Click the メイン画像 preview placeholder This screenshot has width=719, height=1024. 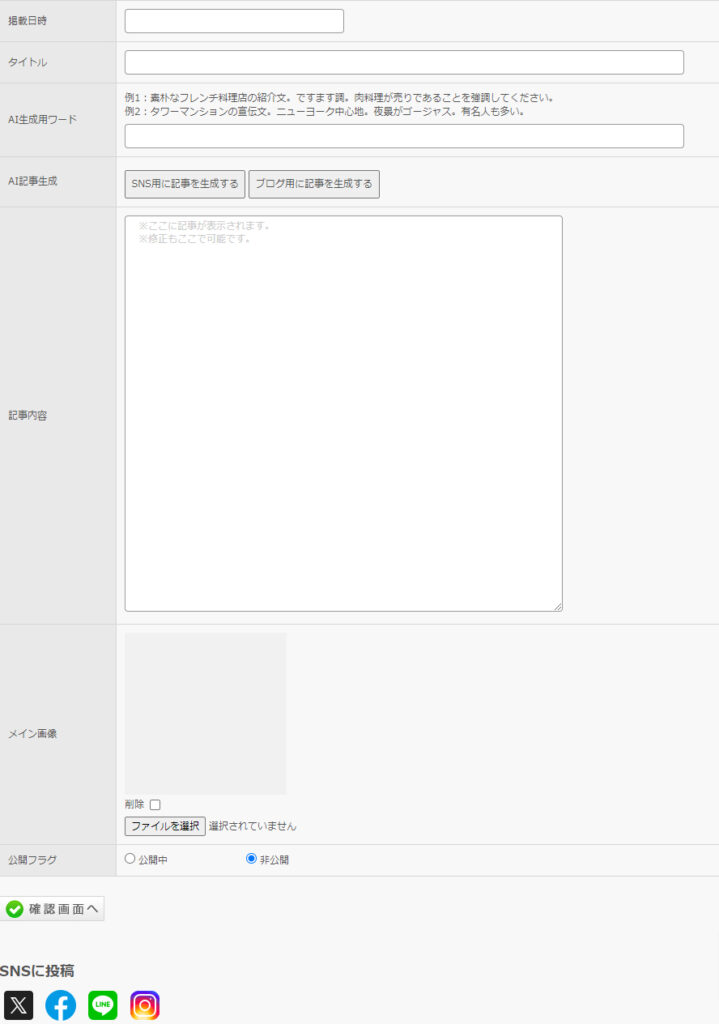pyautogui.click(x=205, y=713)
